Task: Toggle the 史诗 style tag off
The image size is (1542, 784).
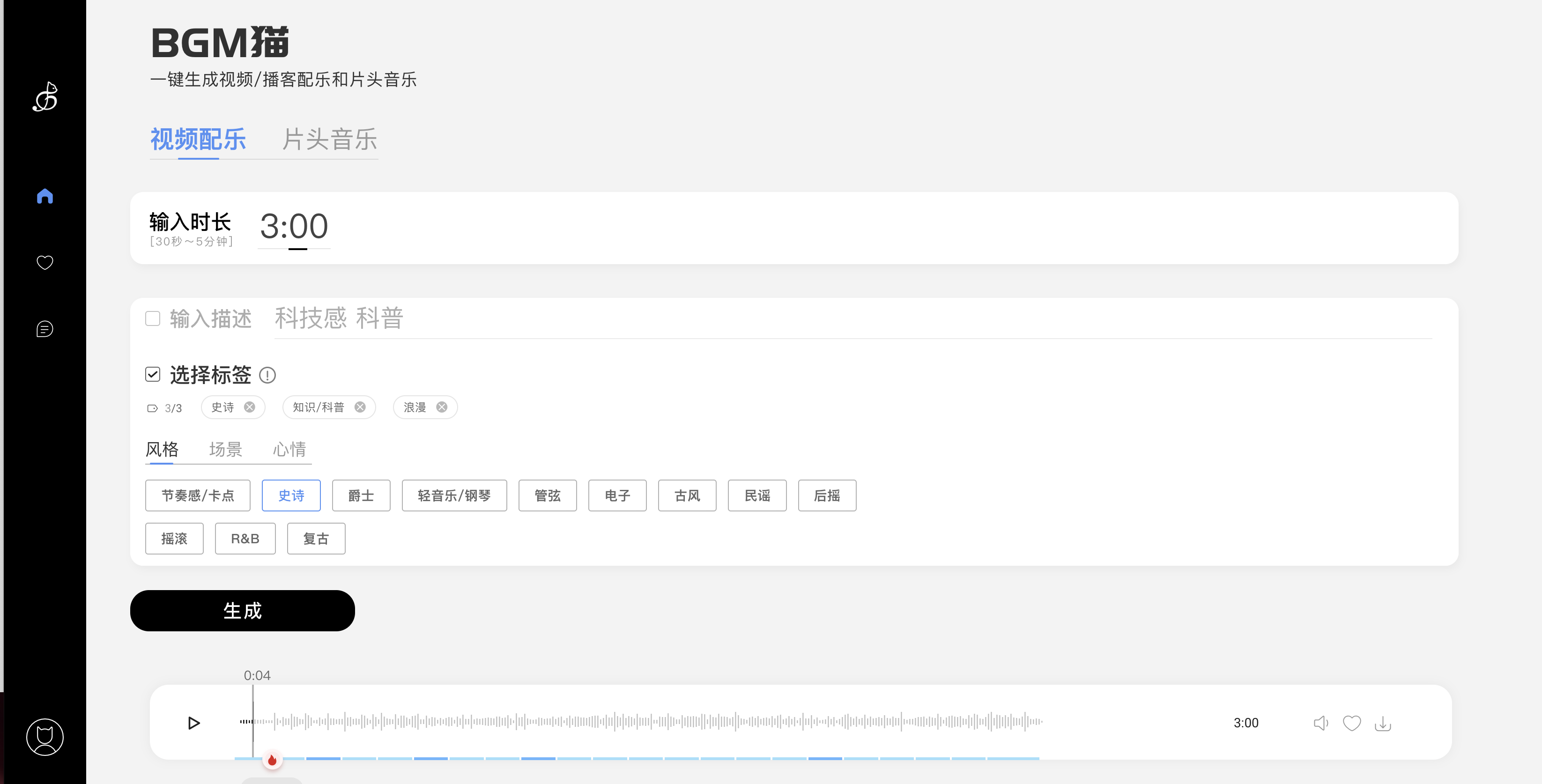Action: tap(291, 496)
